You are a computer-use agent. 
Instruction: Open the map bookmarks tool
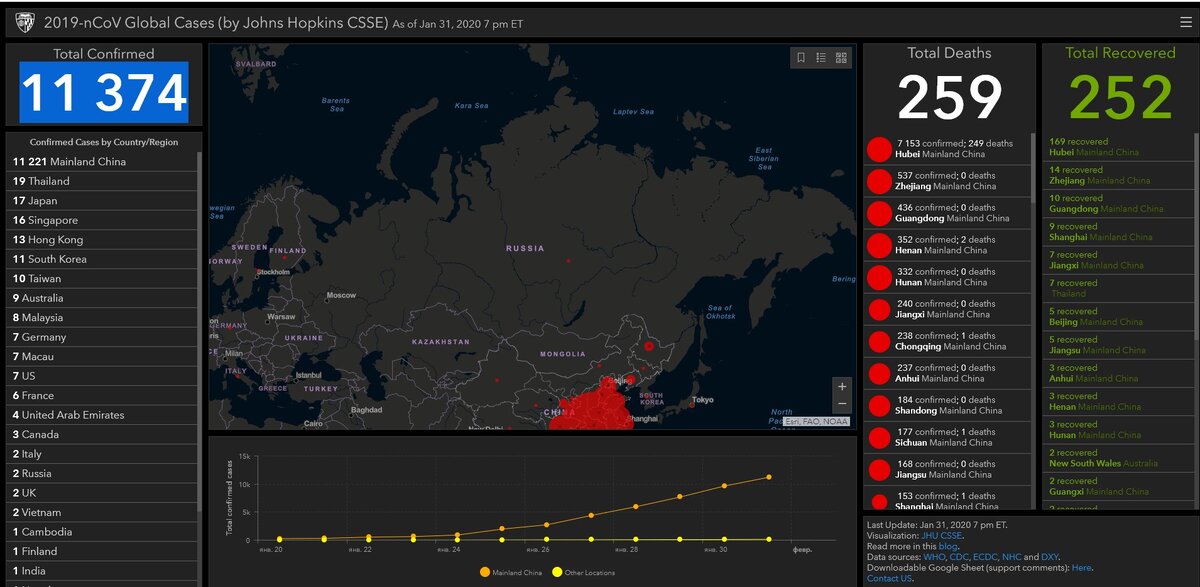801,58
